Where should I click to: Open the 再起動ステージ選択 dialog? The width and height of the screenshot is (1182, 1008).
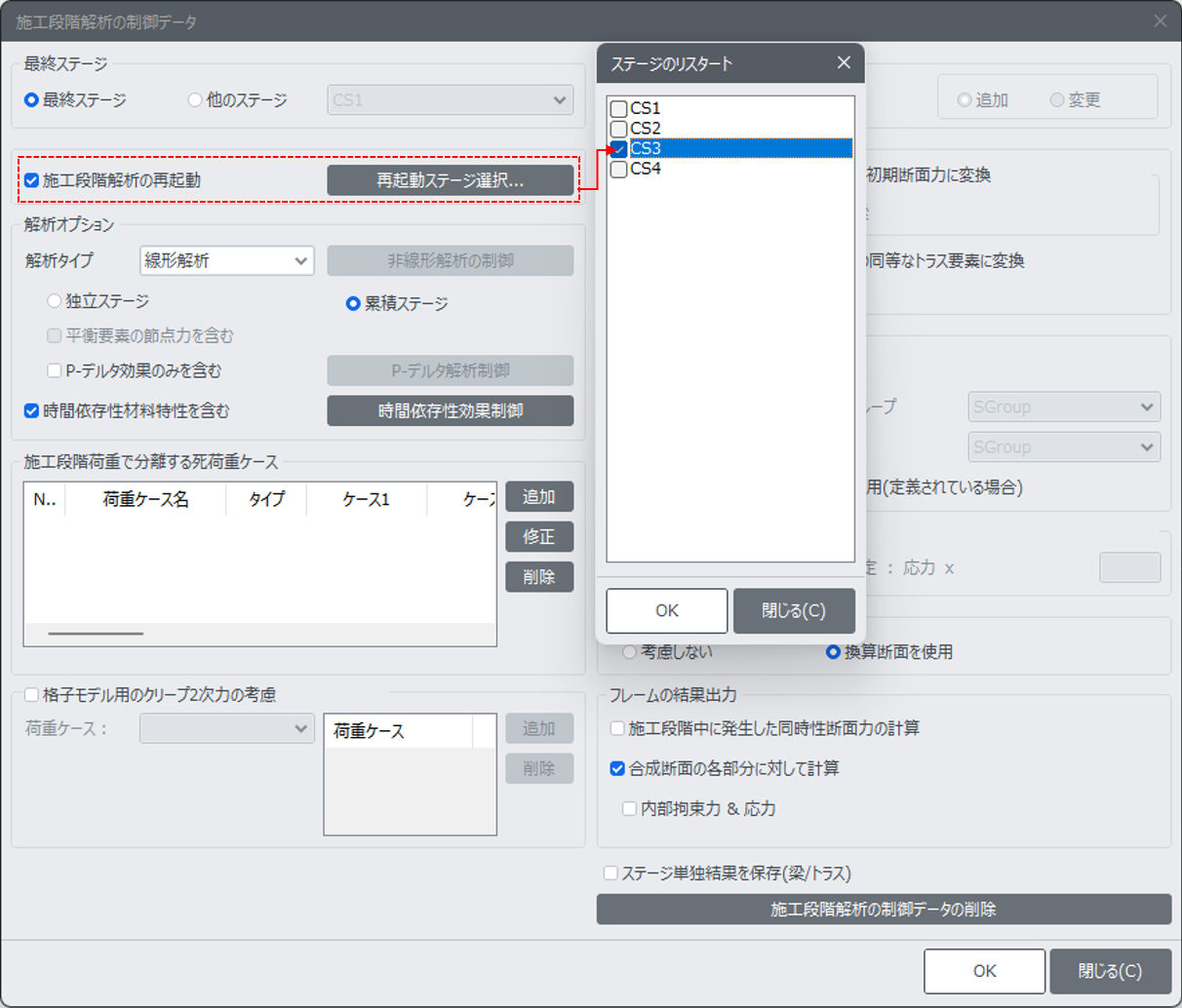[450, 180]
